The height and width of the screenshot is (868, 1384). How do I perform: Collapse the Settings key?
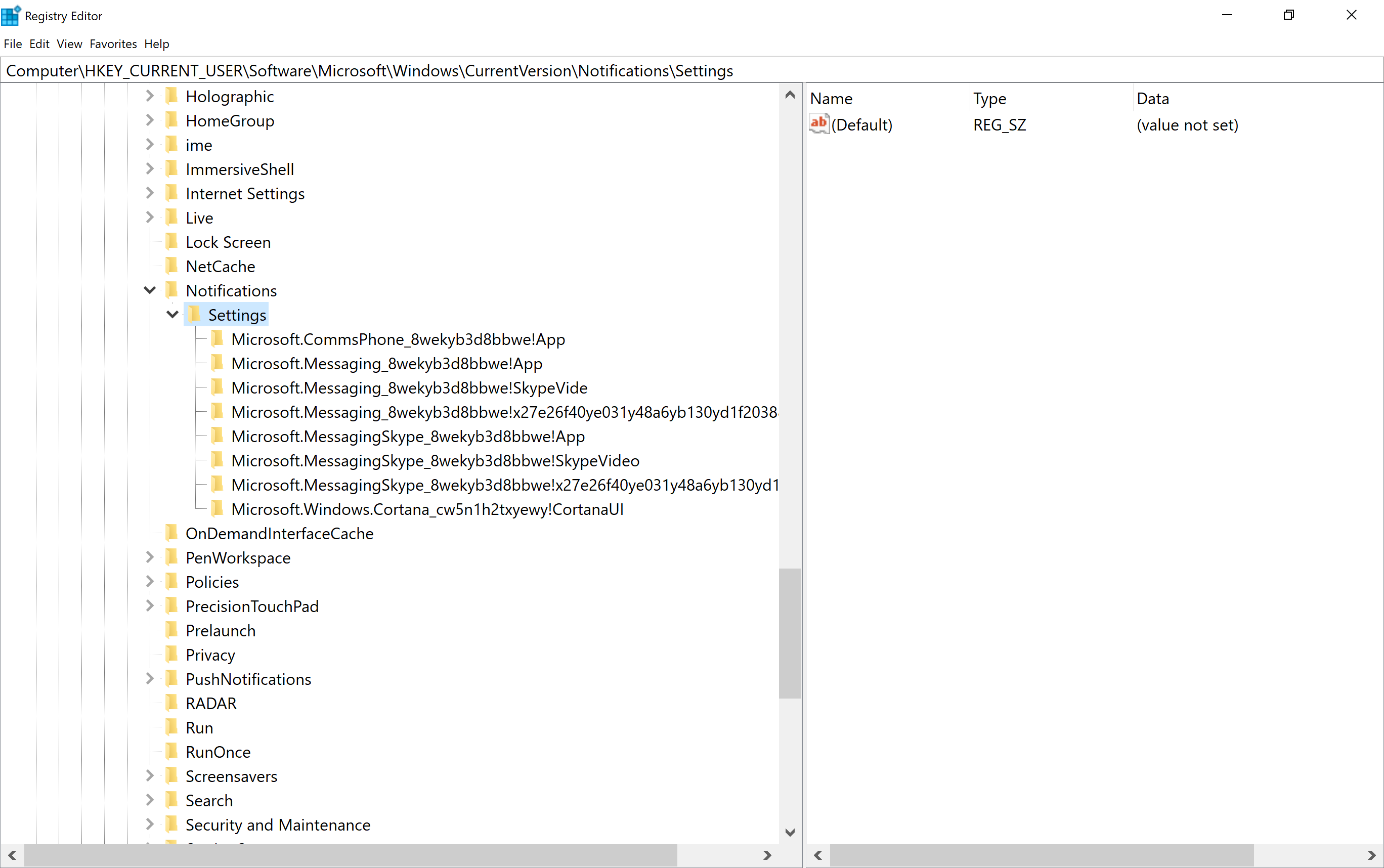(x=172, y=315)
